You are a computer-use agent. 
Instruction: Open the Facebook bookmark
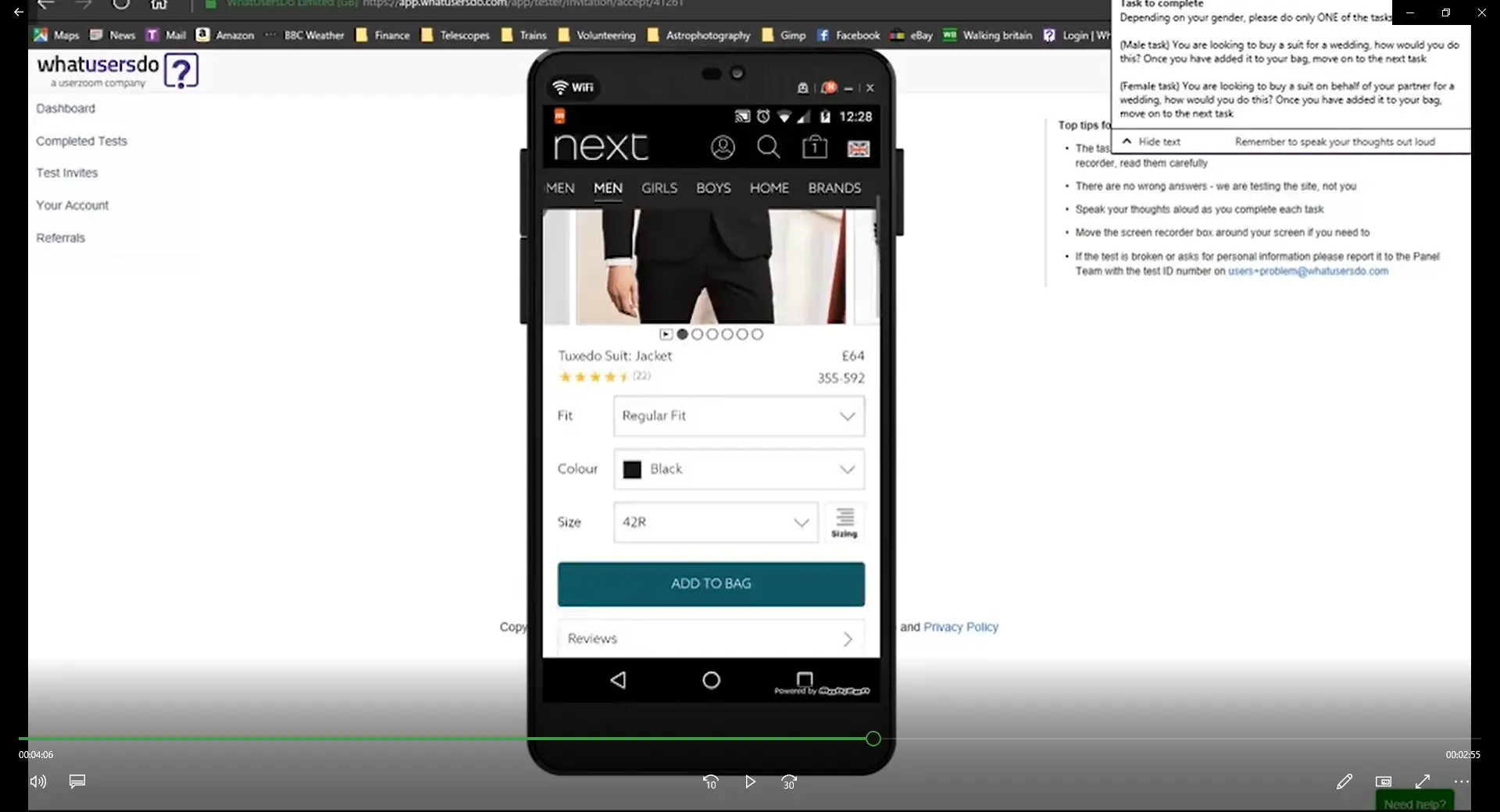848,35
